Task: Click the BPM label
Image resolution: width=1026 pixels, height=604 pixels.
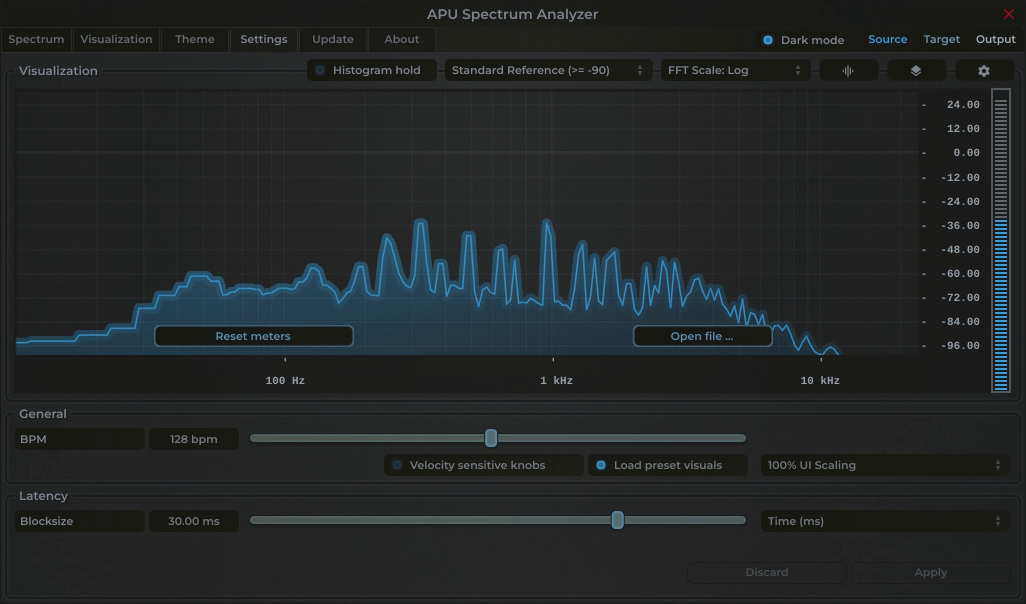Action: tap(80, 439)
